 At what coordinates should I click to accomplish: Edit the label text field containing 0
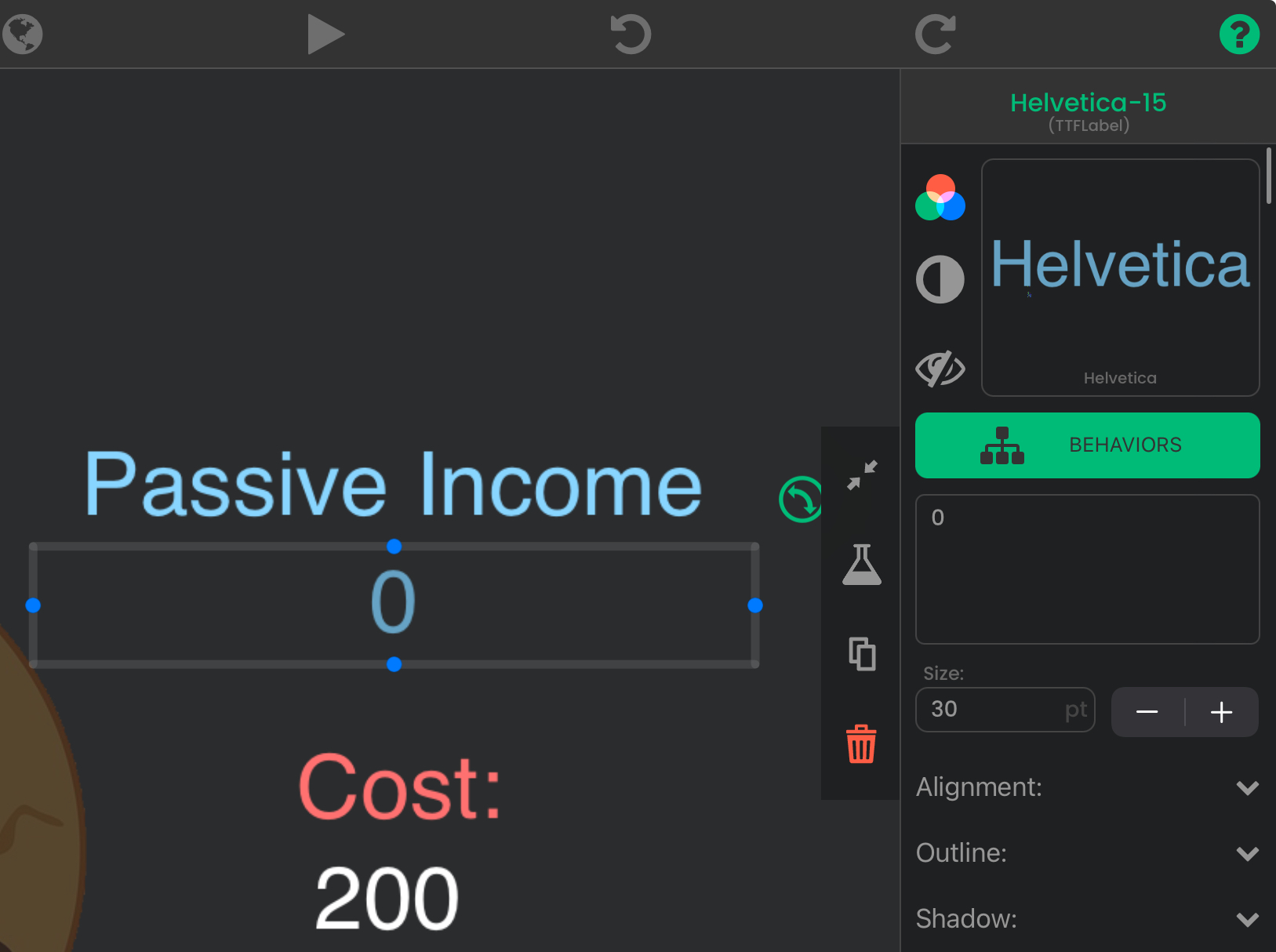1088,569
